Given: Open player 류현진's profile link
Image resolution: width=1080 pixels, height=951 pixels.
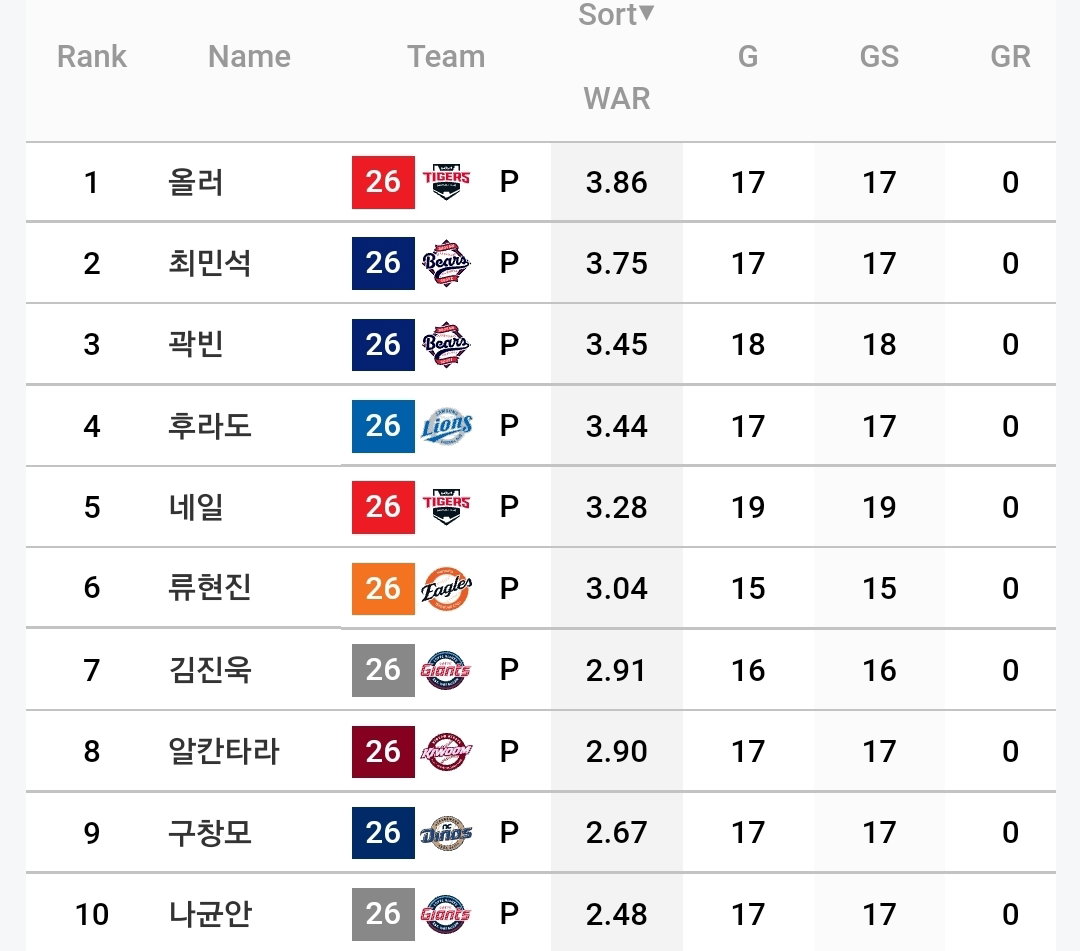Looking at the screenshot, I should point(210,587).
